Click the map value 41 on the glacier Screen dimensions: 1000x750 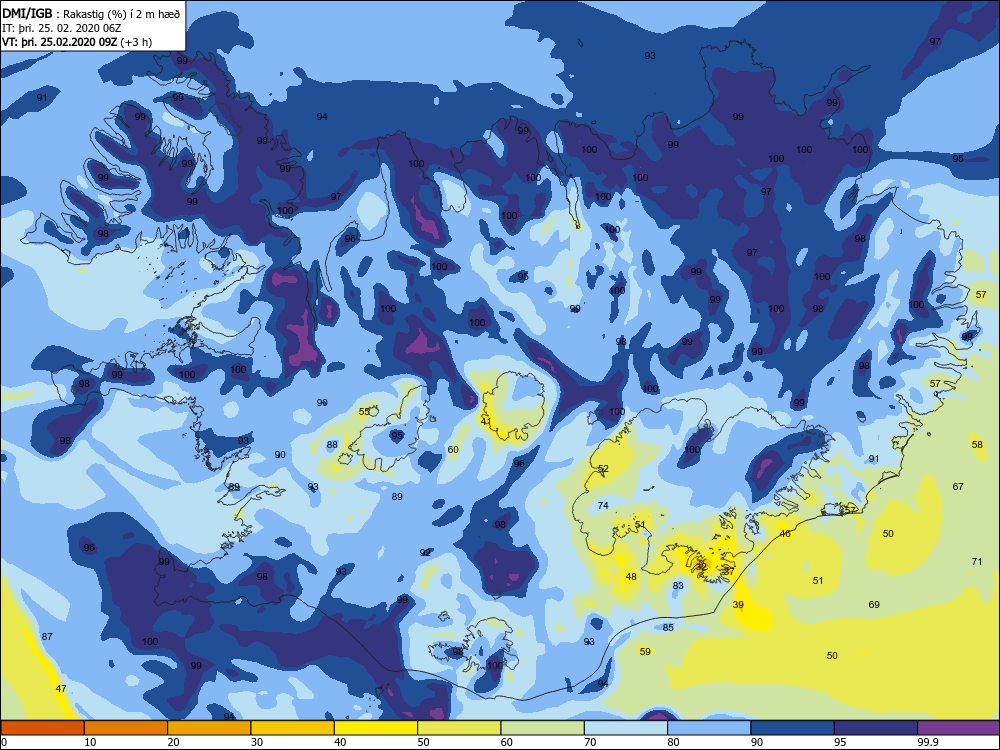click(x=486, y=422)
